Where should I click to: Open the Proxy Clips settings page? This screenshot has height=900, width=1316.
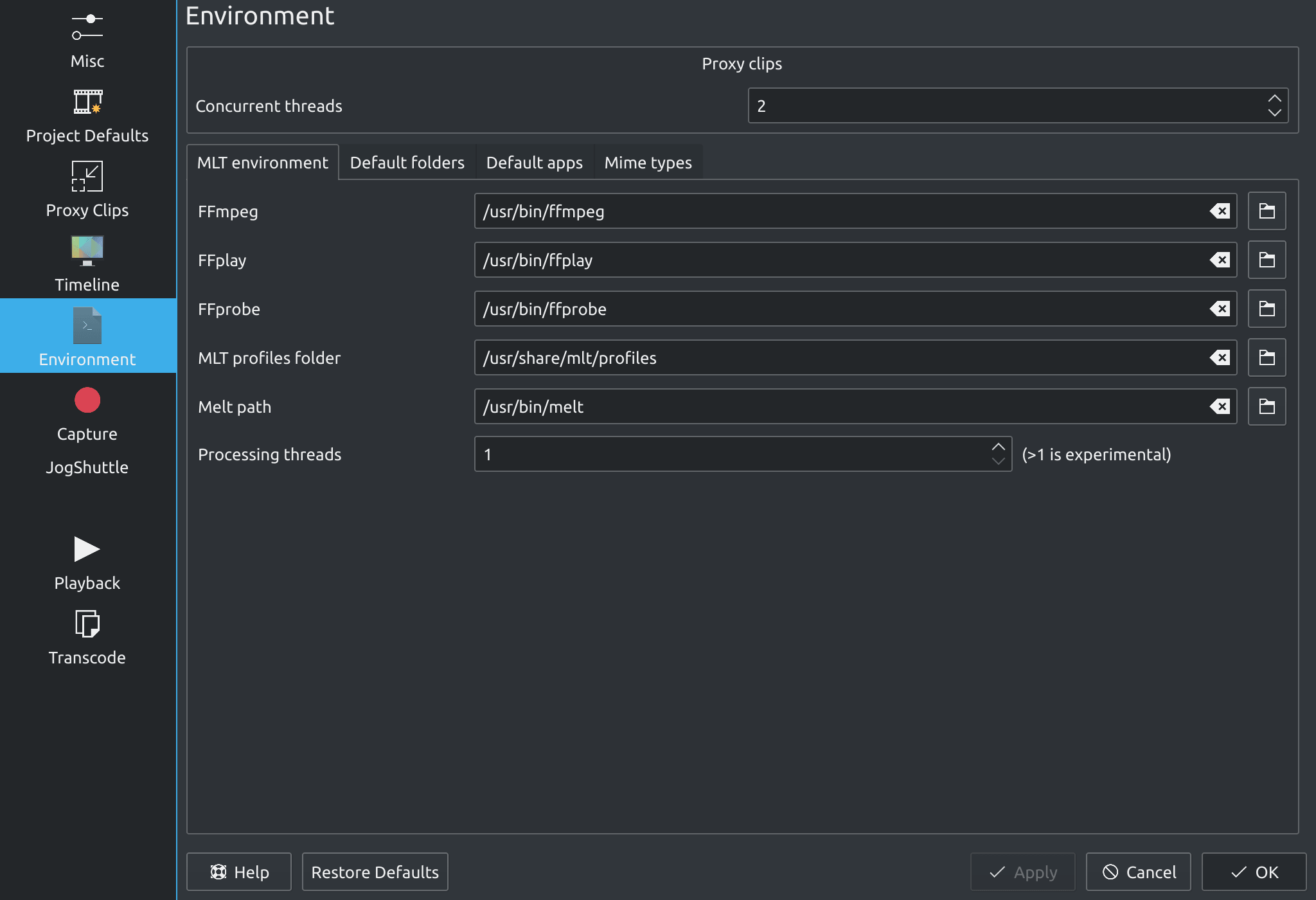87,190
